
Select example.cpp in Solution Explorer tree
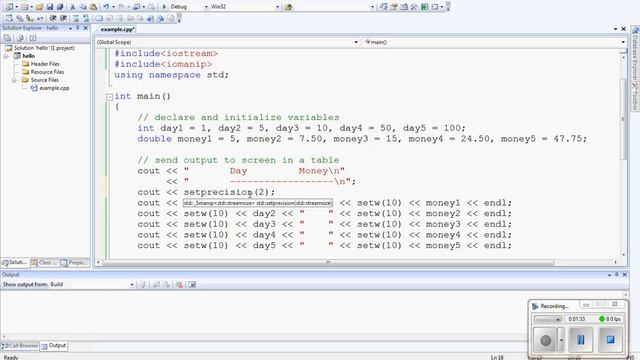tap(54, 88)
